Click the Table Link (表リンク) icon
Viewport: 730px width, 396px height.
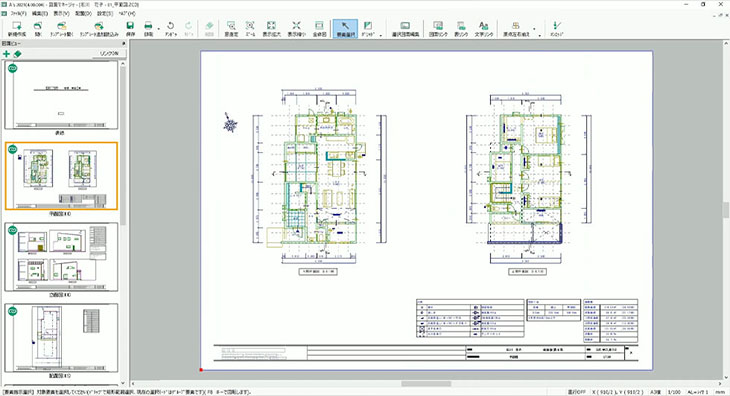[461, 28]
